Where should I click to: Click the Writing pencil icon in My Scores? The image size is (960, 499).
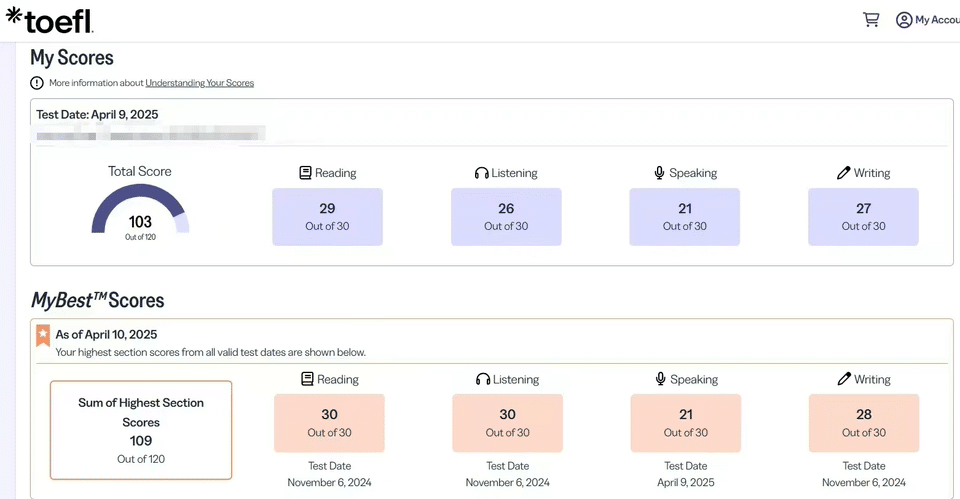pyautogui.click(x=843, y=173)
